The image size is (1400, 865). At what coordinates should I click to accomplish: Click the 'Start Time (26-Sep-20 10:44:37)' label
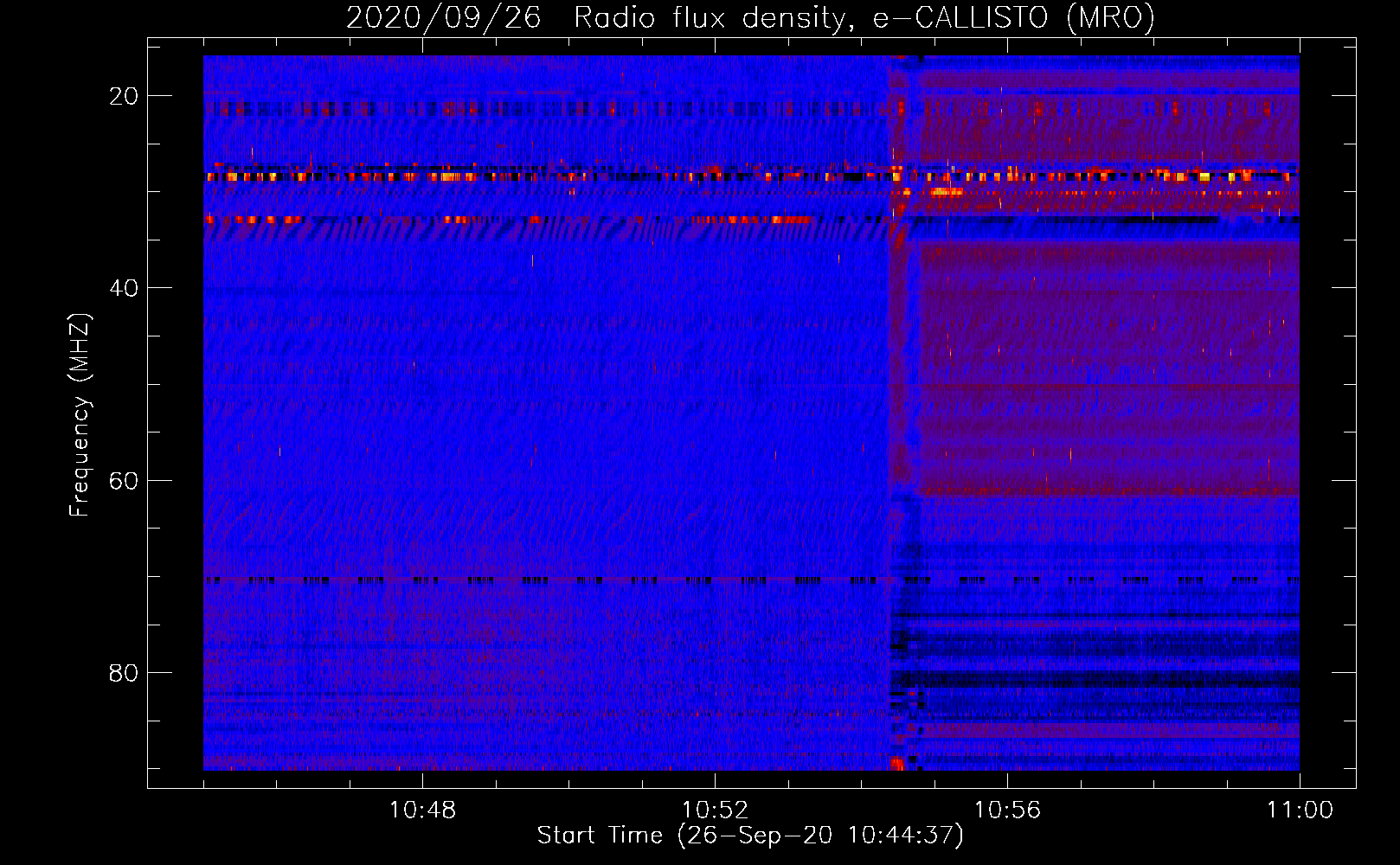(750, 836)
